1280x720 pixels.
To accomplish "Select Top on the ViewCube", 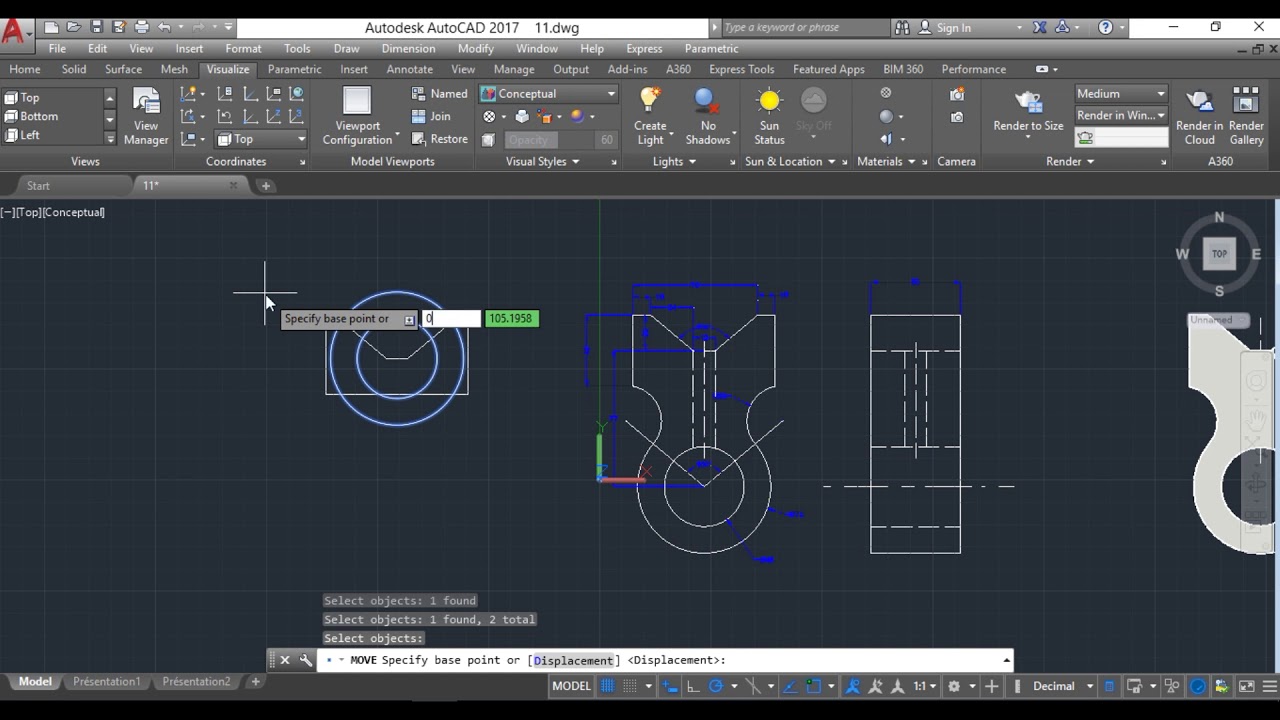I will point(1219,254).
